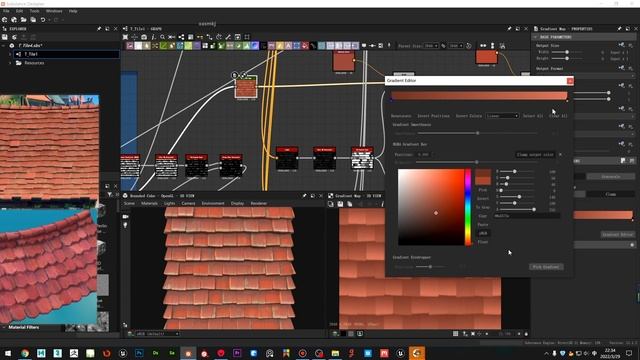This screenshot has height=360, width=640.
Task: Adjust the Output Size Width slider
Action: (x=567, y=52)
